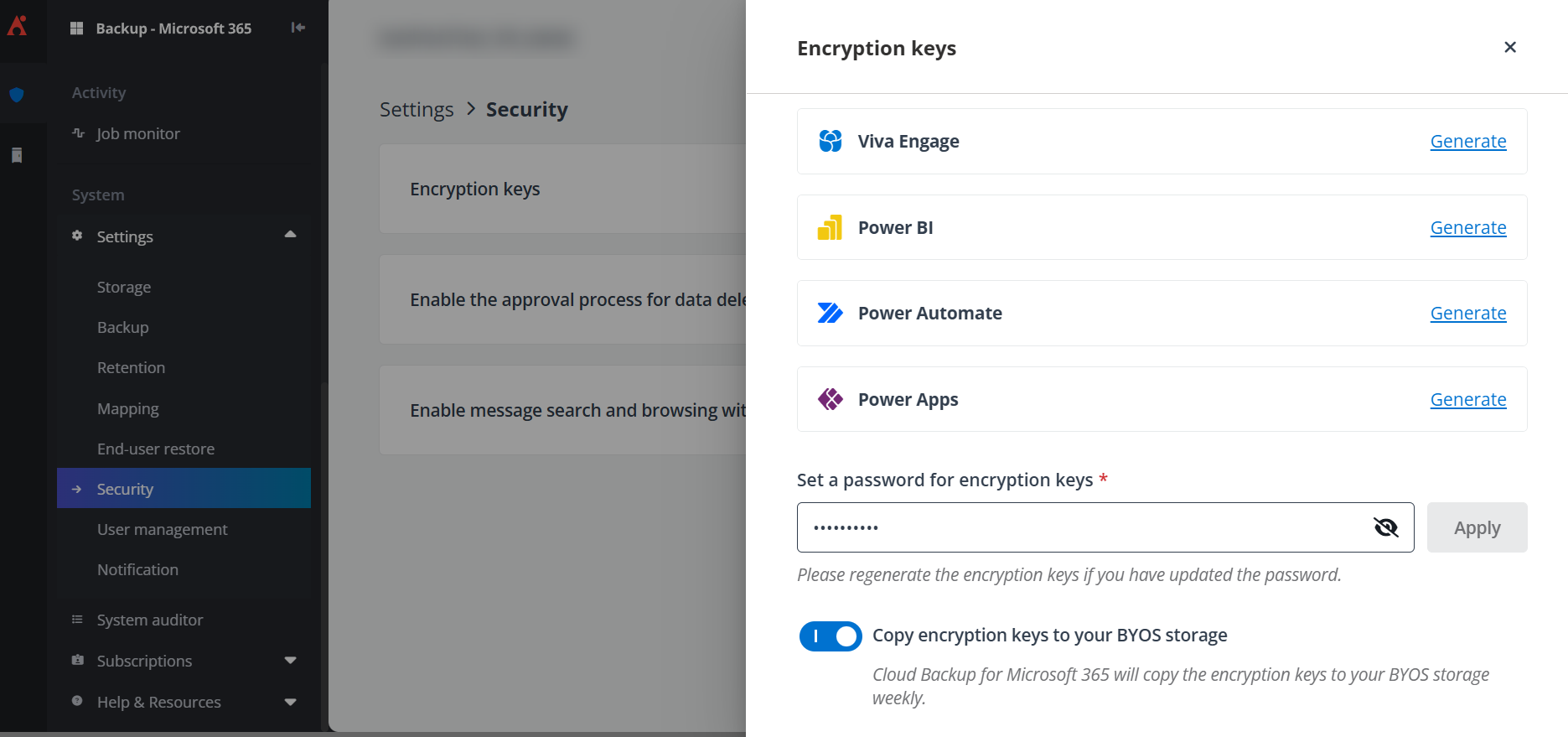Click Generate next to Power BI
The height and width of the screenshot is (737, 1568).
(1467, 227)
